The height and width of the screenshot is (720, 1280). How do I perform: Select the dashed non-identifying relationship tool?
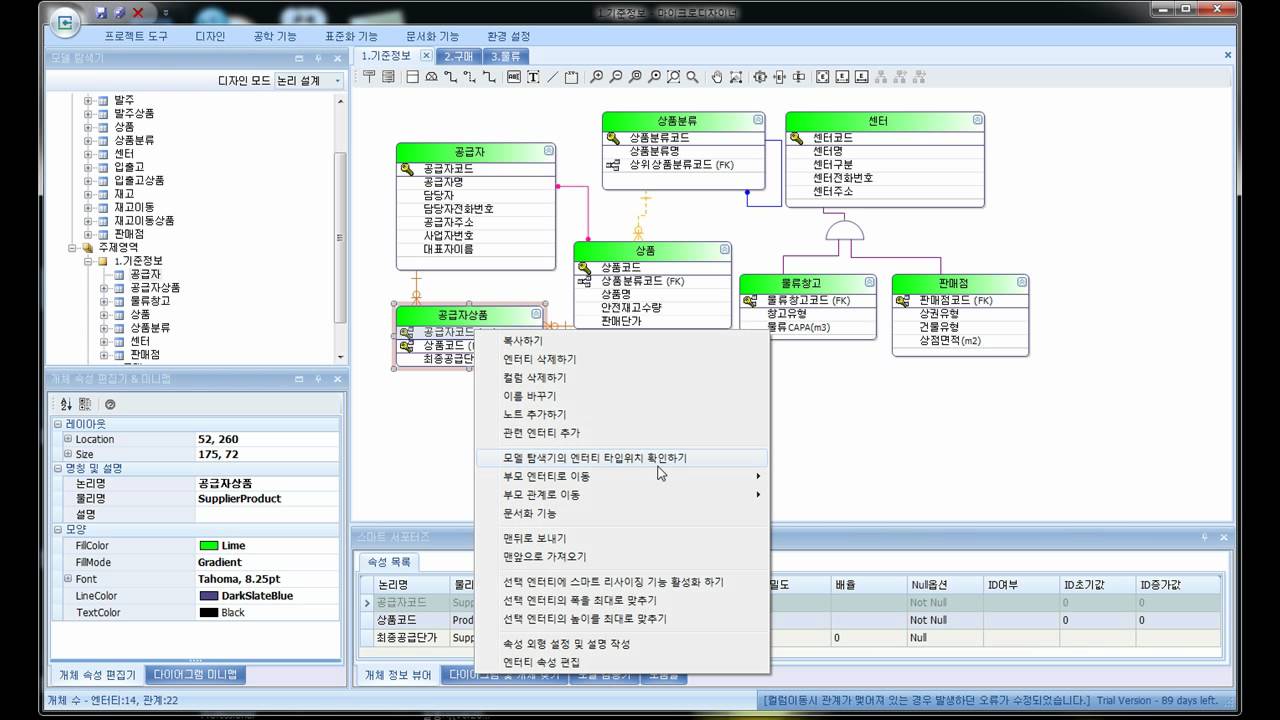click(470, 77)
